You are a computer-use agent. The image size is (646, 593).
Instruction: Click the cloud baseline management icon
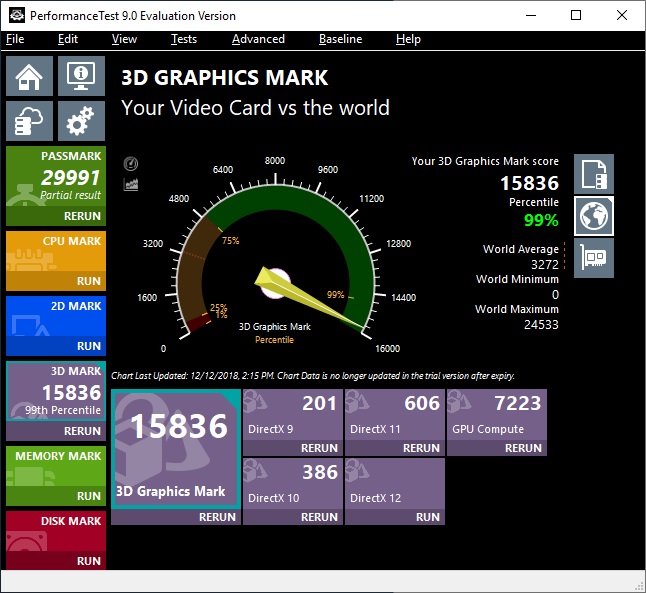tap(30, 122)
